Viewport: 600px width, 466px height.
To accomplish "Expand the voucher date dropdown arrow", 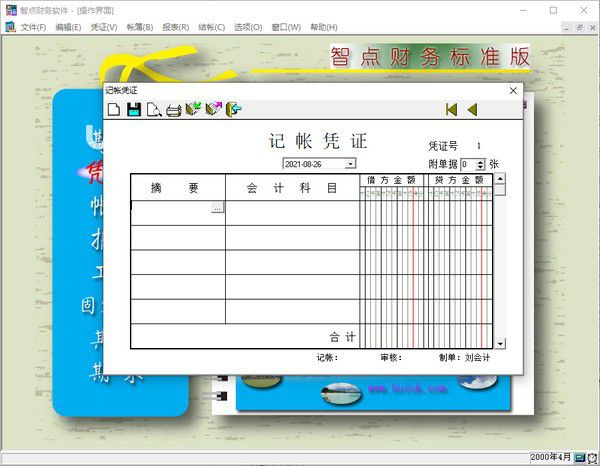I will [350, 164].
